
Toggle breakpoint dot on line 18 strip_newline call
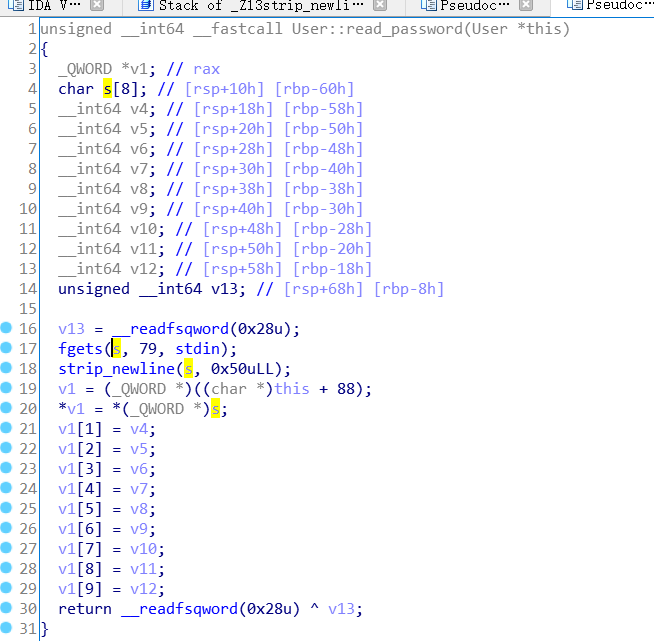(6, 368)
